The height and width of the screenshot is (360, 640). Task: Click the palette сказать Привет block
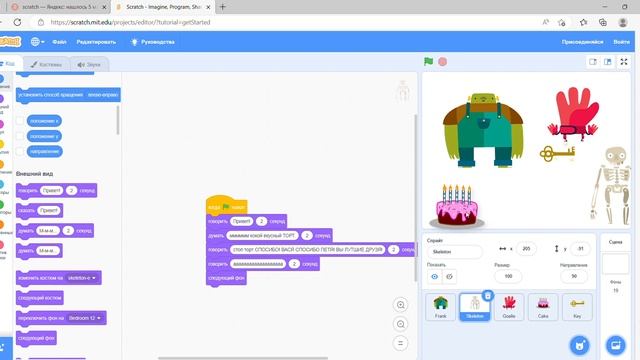(39, 211)
